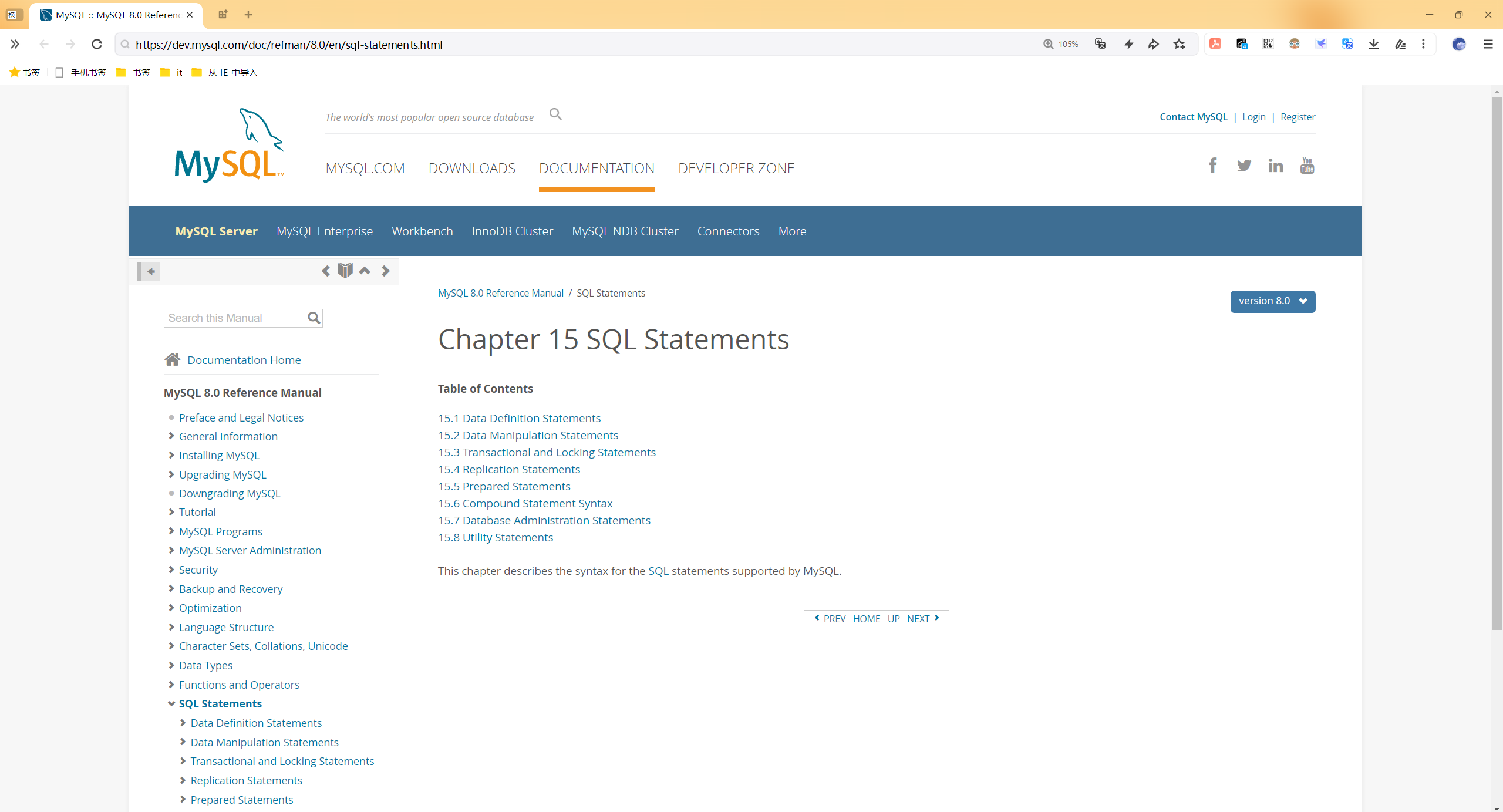Image resolution: width=1503 pixels, height=812 pixels.
Task: Open manual start book icon
Action: [345, 270]
